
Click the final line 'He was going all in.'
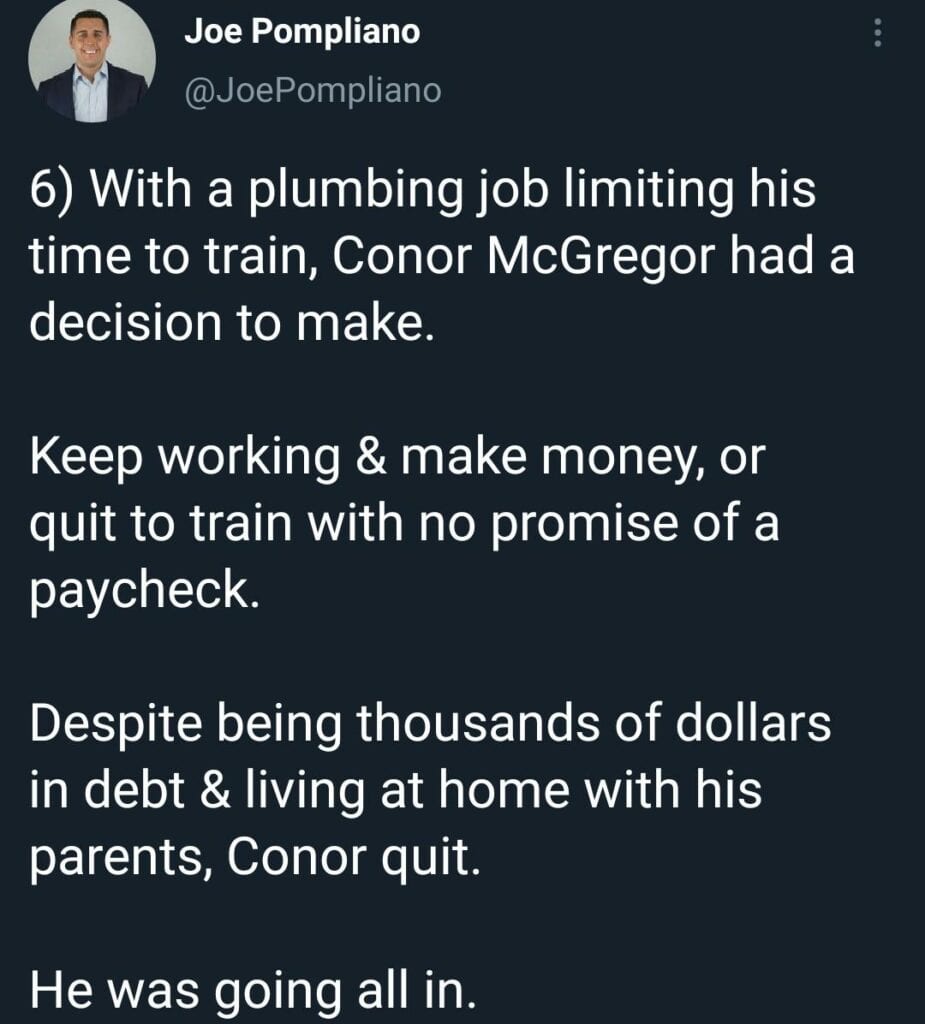click(253, 991)
